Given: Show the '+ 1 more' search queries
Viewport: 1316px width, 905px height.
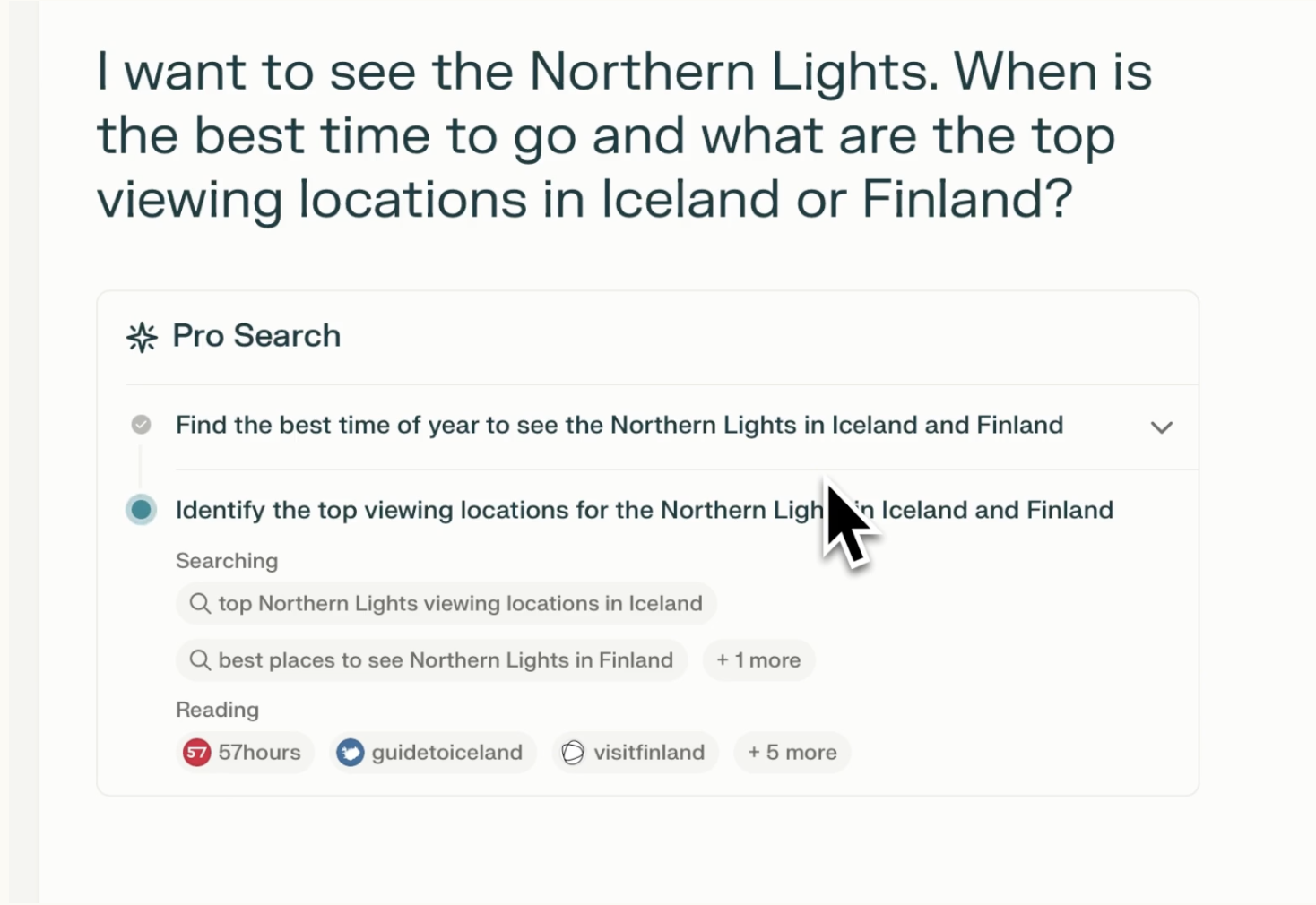Looking at the screenshot, I should click(758, 660).
